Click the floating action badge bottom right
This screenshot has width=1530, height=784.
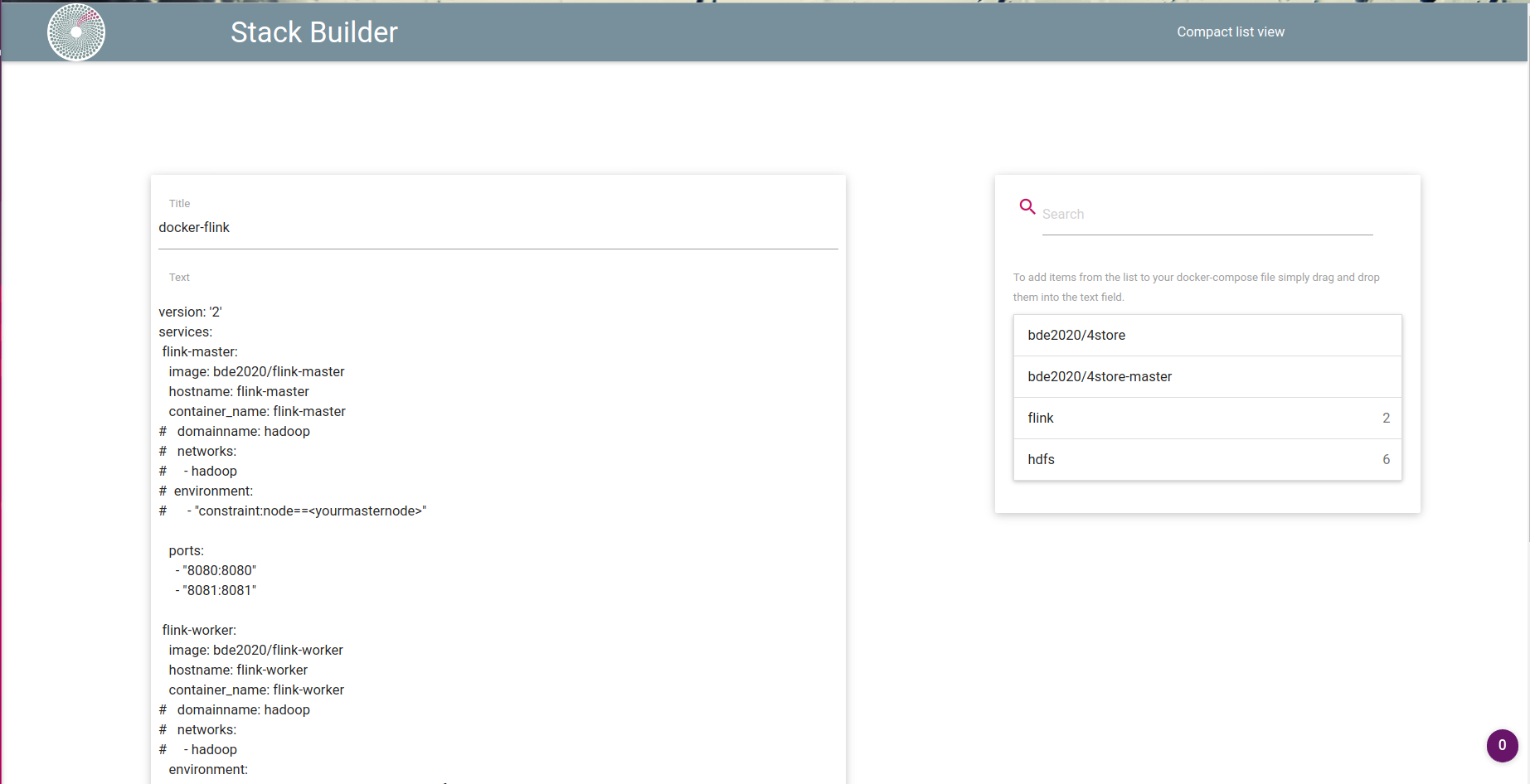coord(1503,745)
